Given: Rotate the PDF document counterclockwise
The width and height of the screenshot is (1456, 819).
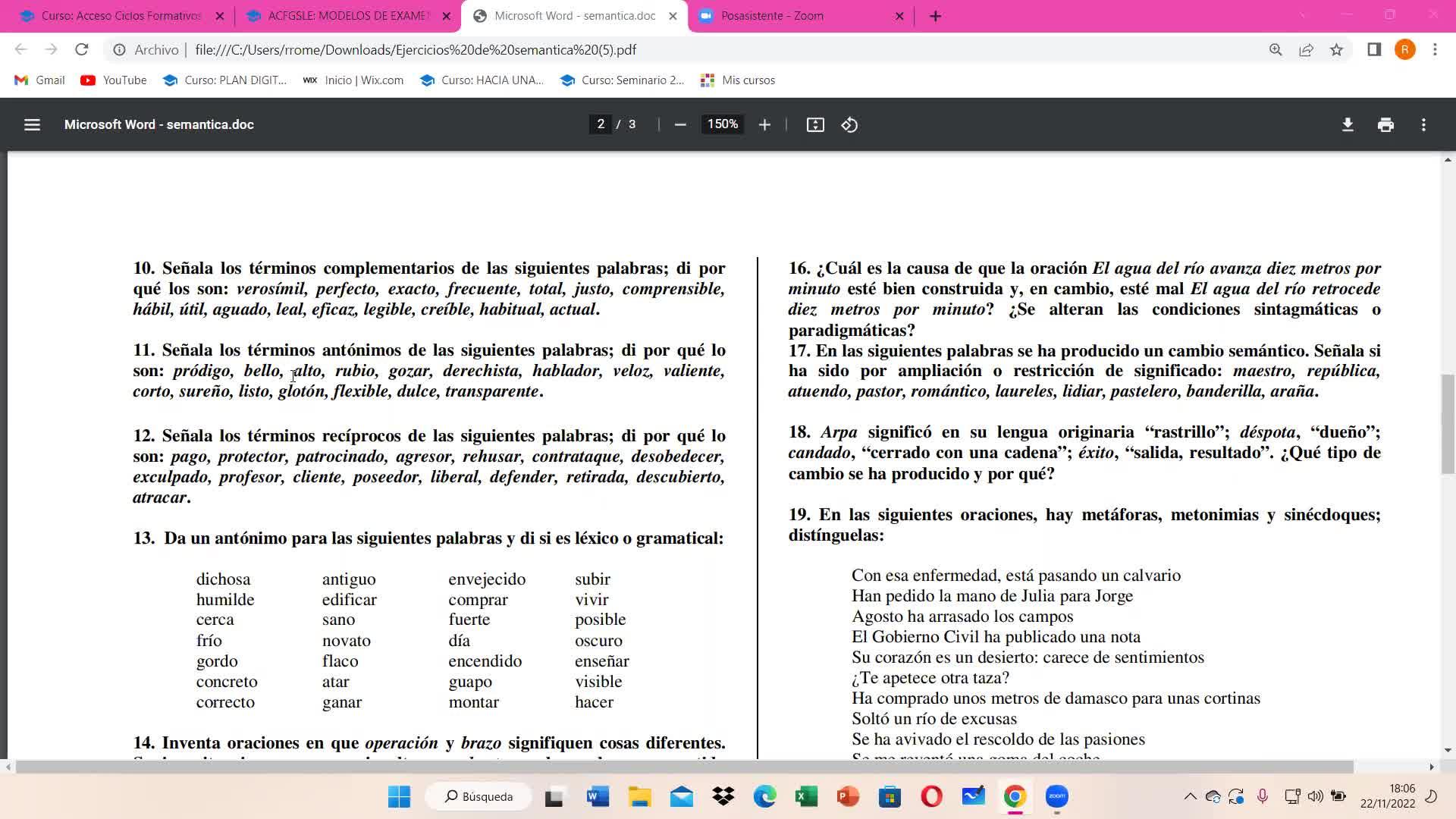Looking at the screenshot, I should pos(849,124).
